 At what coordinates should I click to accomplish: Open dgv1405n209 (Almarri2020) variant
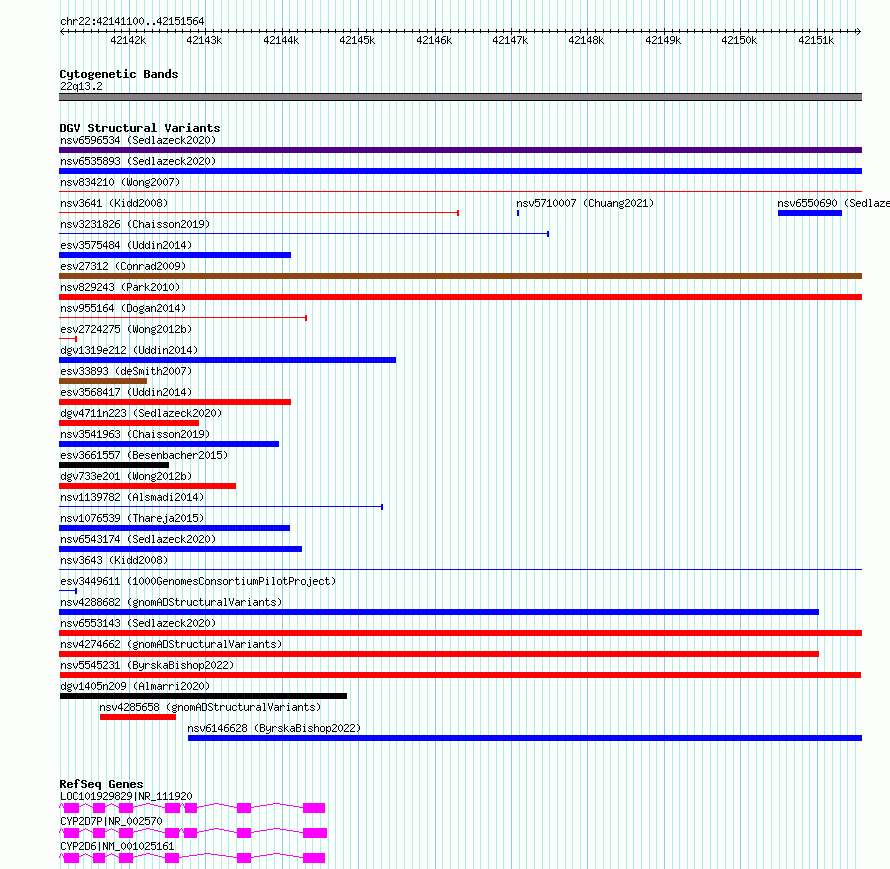point(135,686)
